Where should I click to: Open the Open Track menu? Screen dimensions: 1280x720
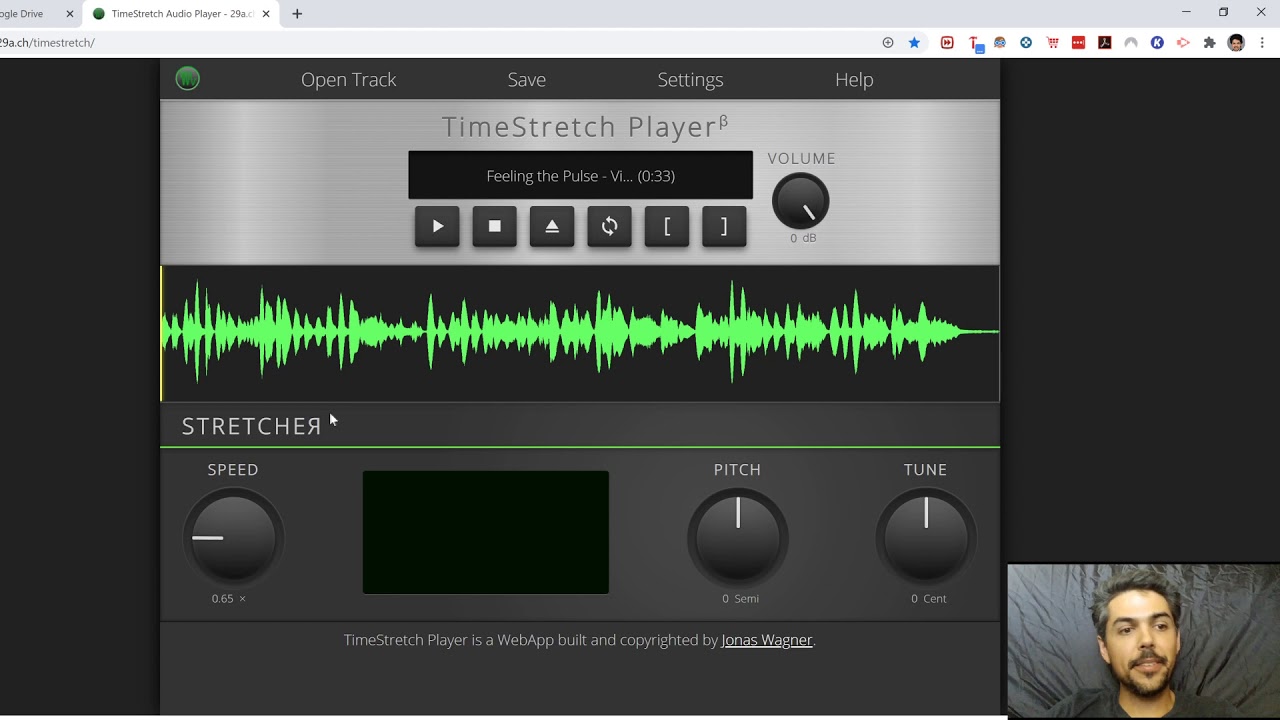pyautogui.click(x=348, y=79)
